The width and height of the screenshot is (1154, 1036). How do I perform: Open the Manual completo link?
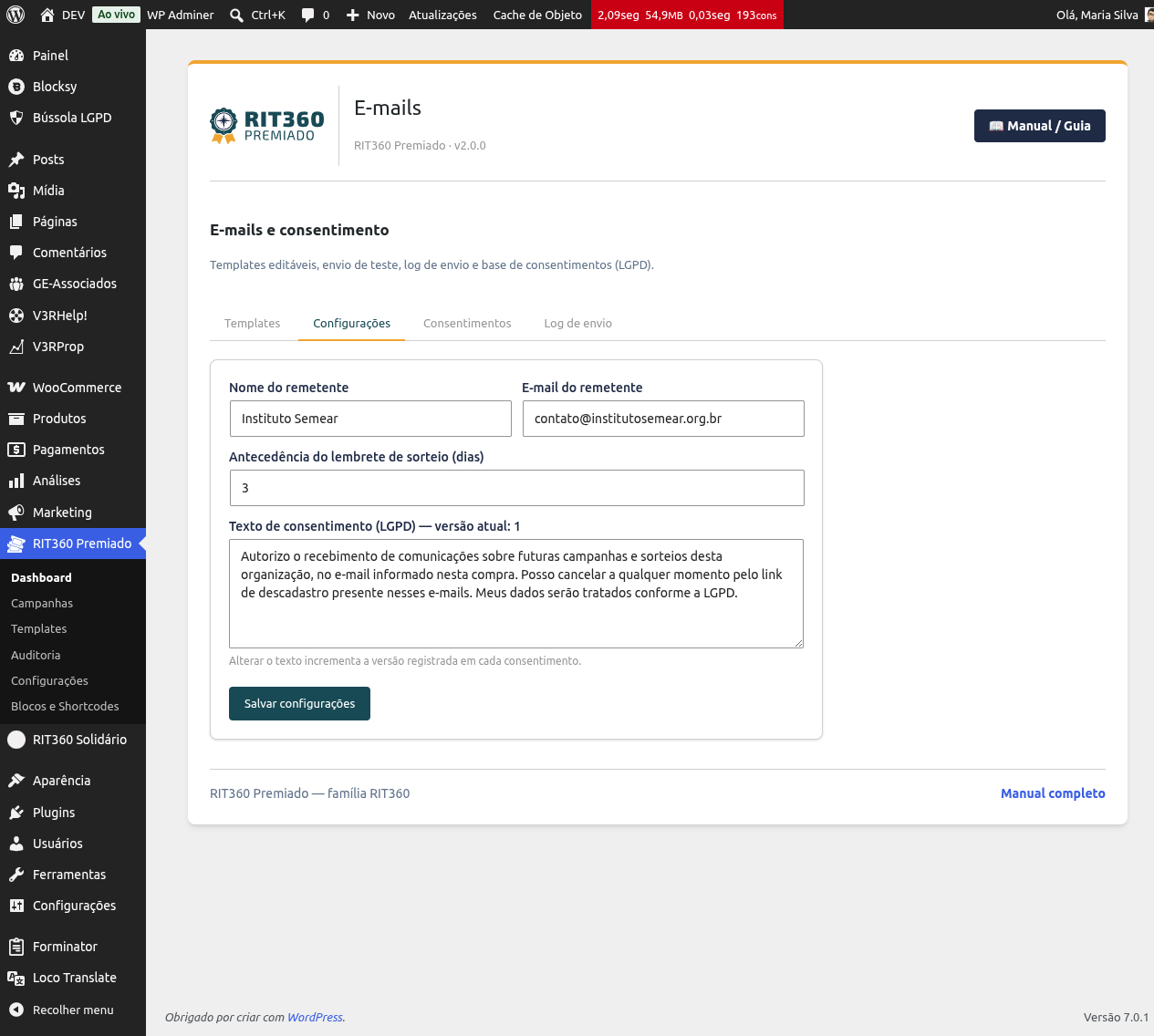1053,793
